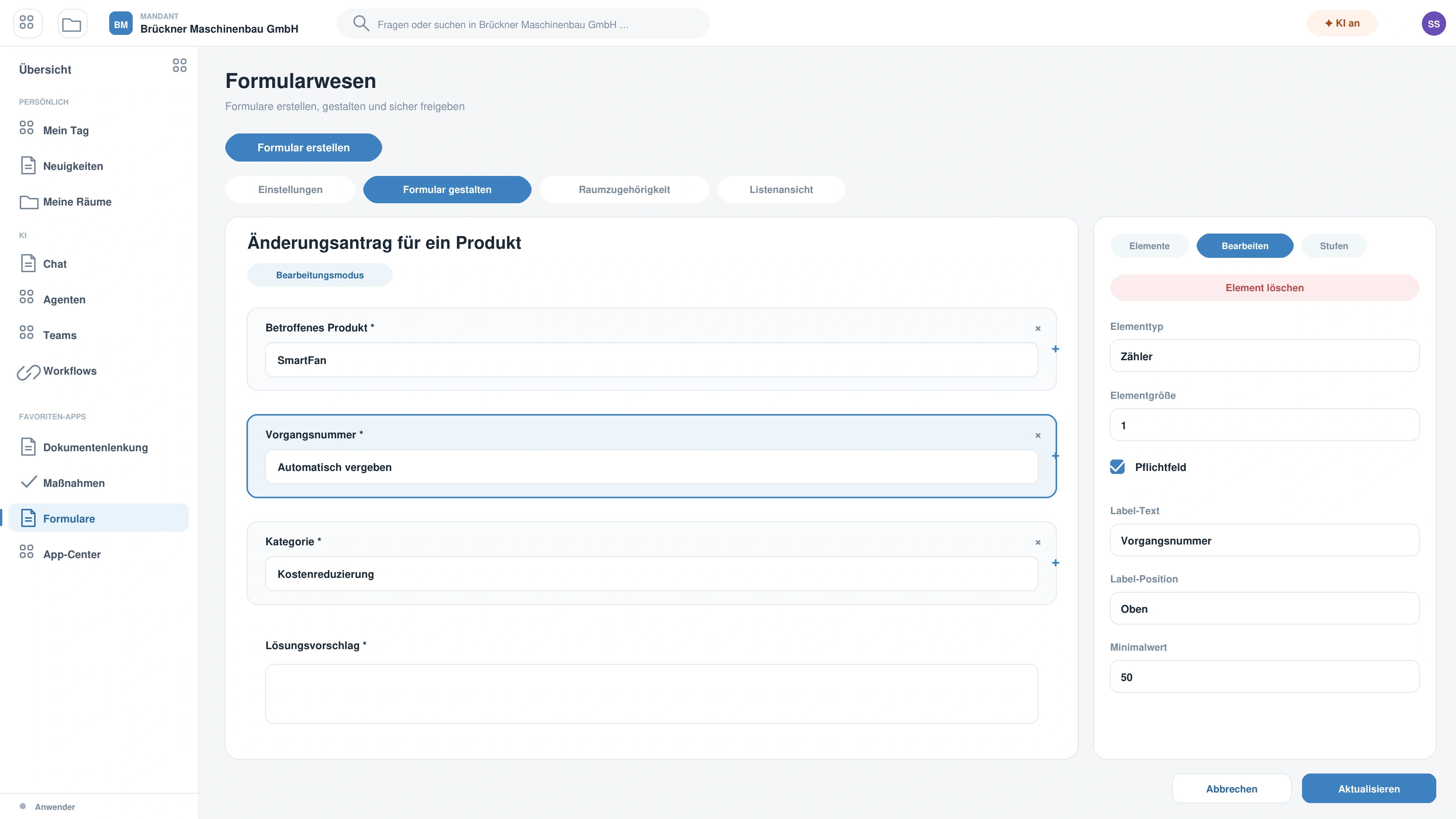Remove the Vorgangsnummer element
This screenshot has height=819, width=1456.
(1038, 435)
